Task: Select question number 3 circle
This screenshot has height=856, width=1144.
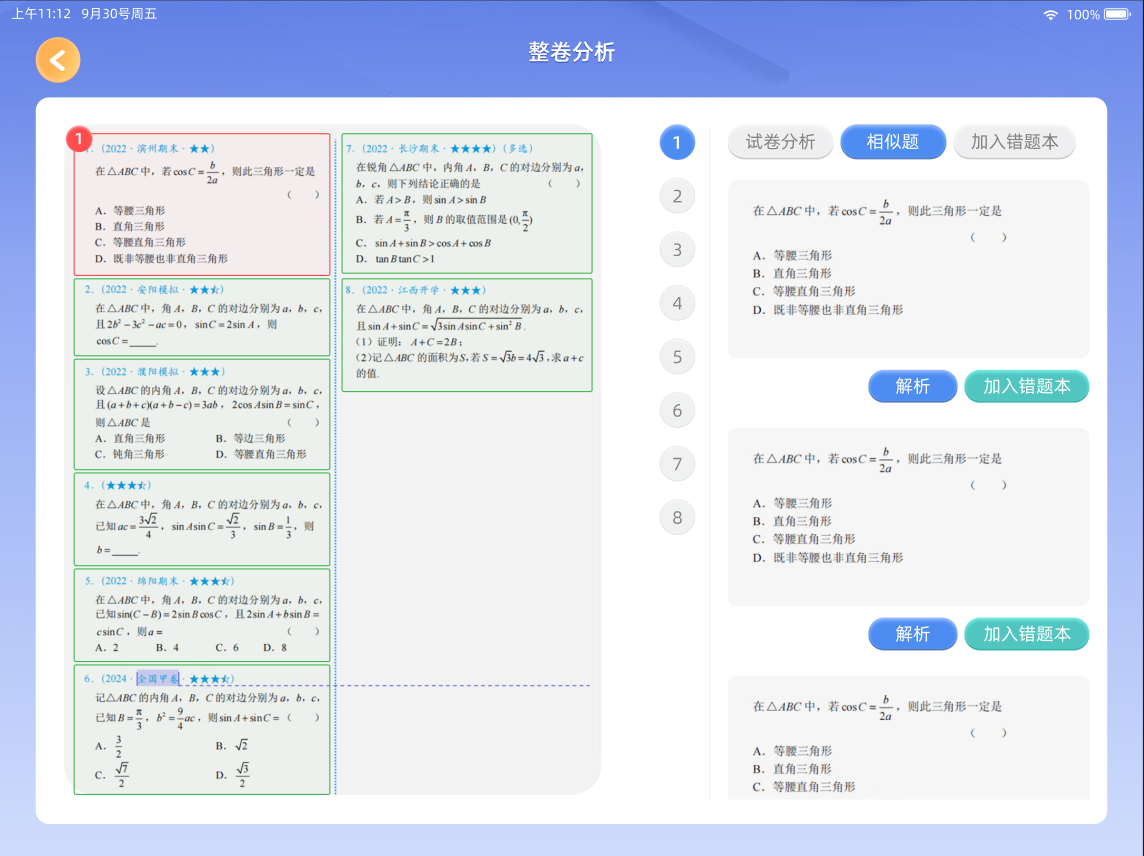Action: 677,250
